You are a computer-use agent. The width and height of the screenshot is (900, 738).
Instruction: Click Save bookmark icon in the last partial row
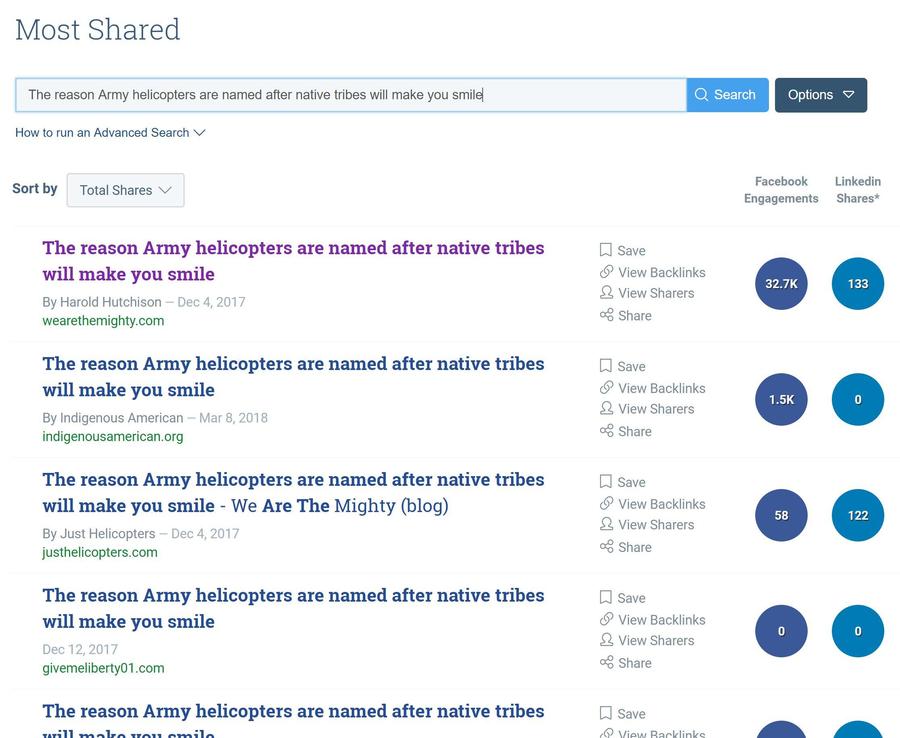point(606,713)
